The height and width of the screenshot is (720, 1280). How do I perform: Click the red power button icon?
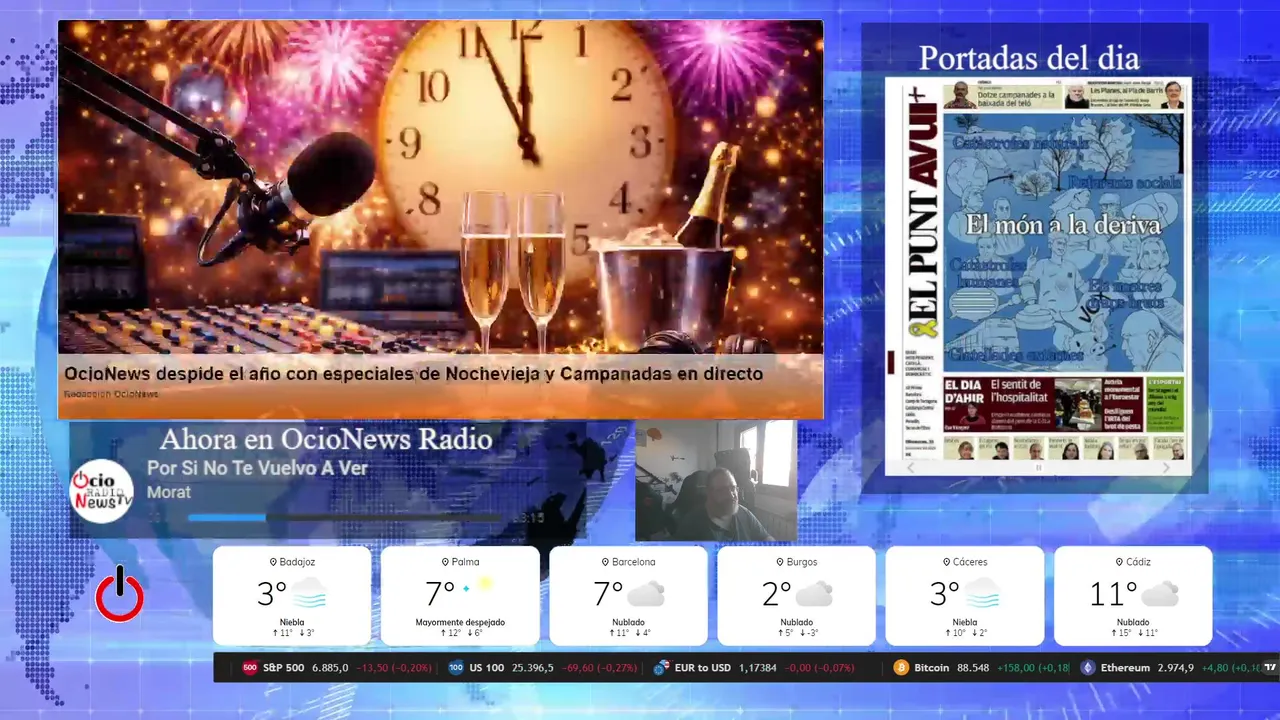point(120,594)
